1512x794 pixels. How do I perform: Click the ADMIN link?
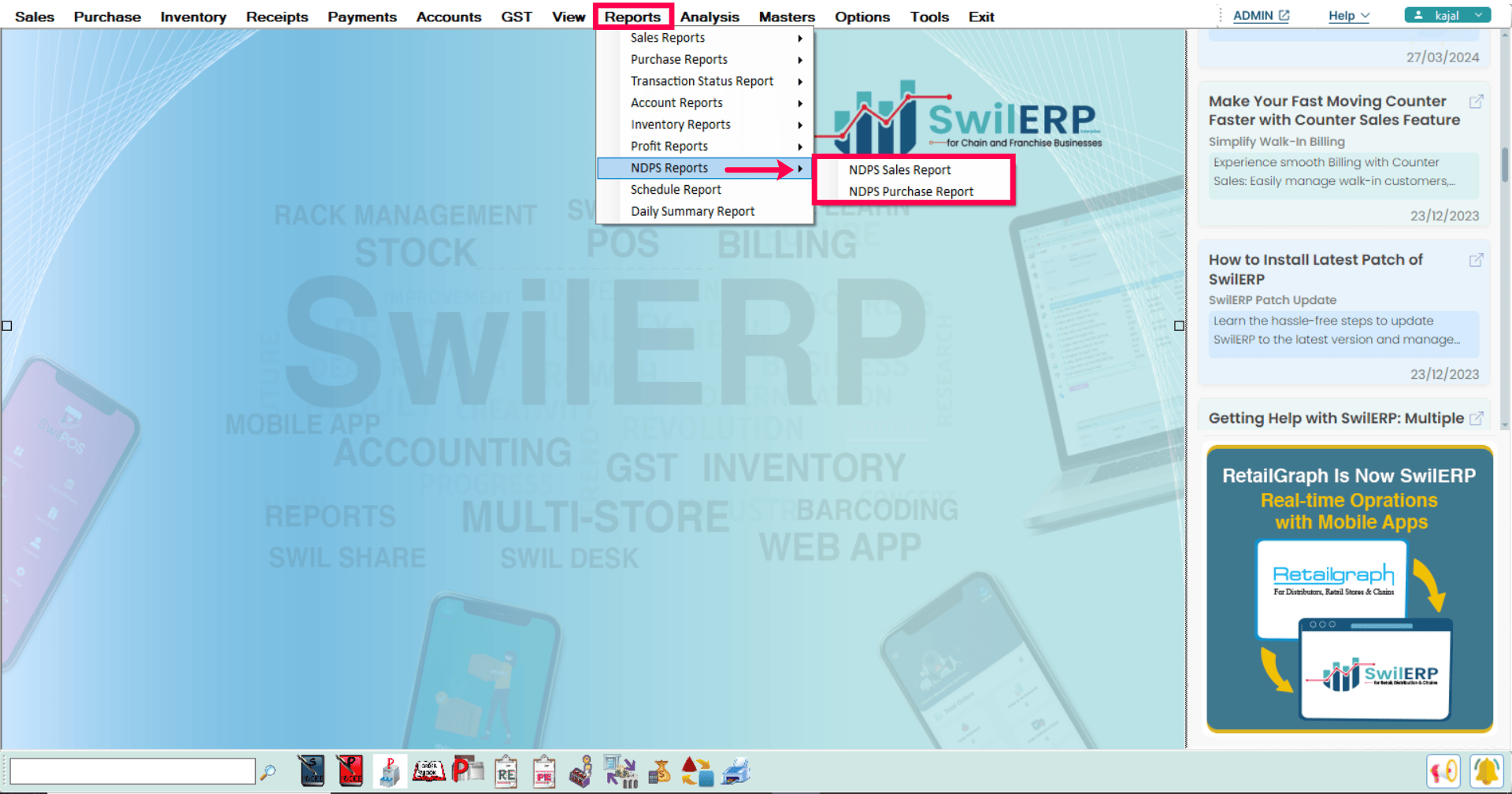[x=1253, y=16]
